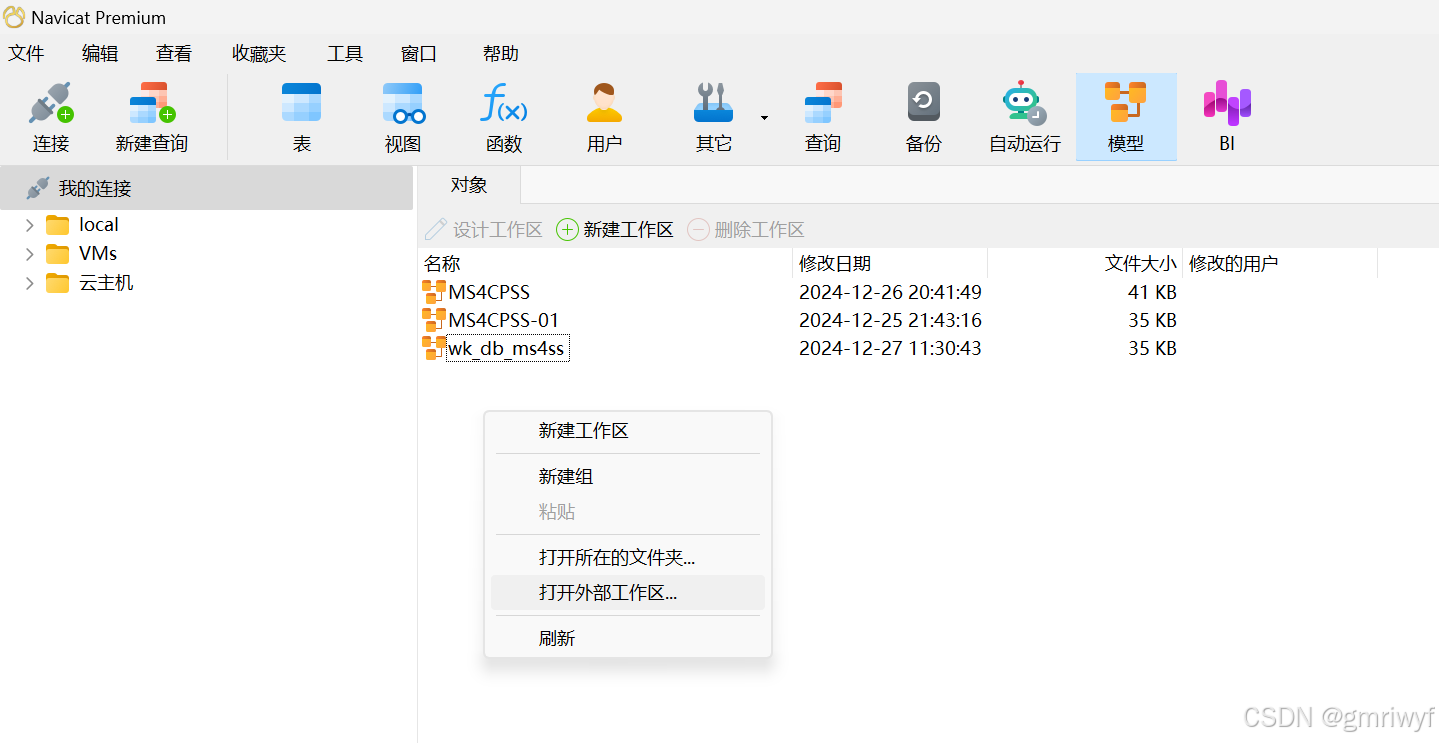Sort by the 修改的用户 column header
Screen dimensions: 1439x743
click(x=1280, y=264)
